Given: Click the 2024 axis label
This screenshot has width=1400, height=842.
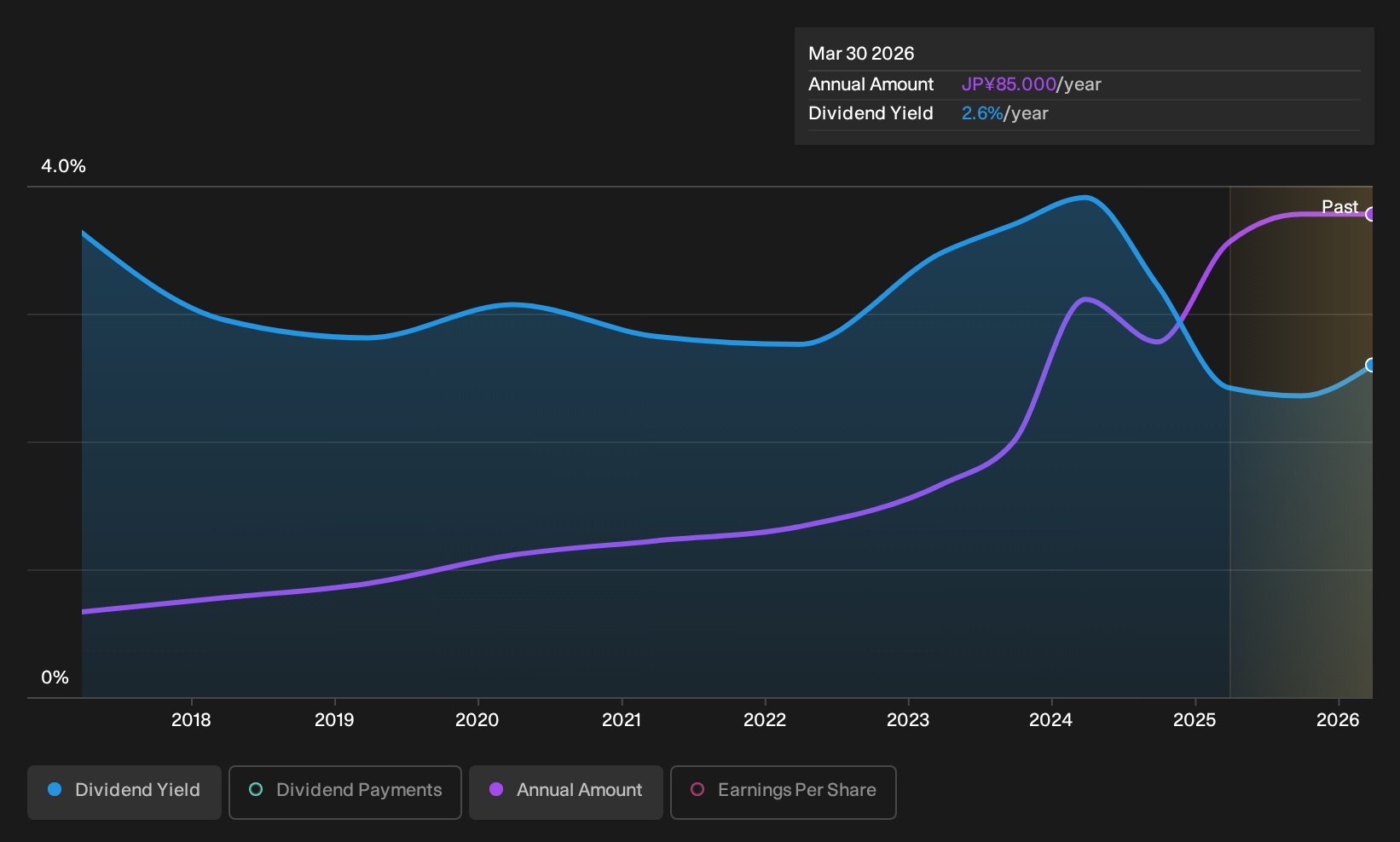Looking at the screenshot, I should [1051, 720].
